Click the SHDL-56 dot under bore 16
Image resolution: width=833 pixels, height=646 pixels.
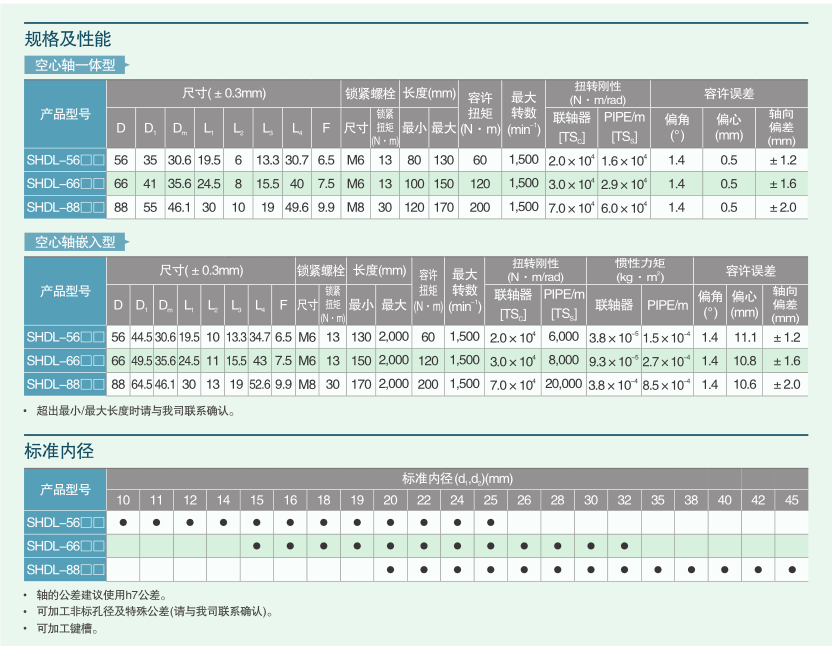click(290, 522)
